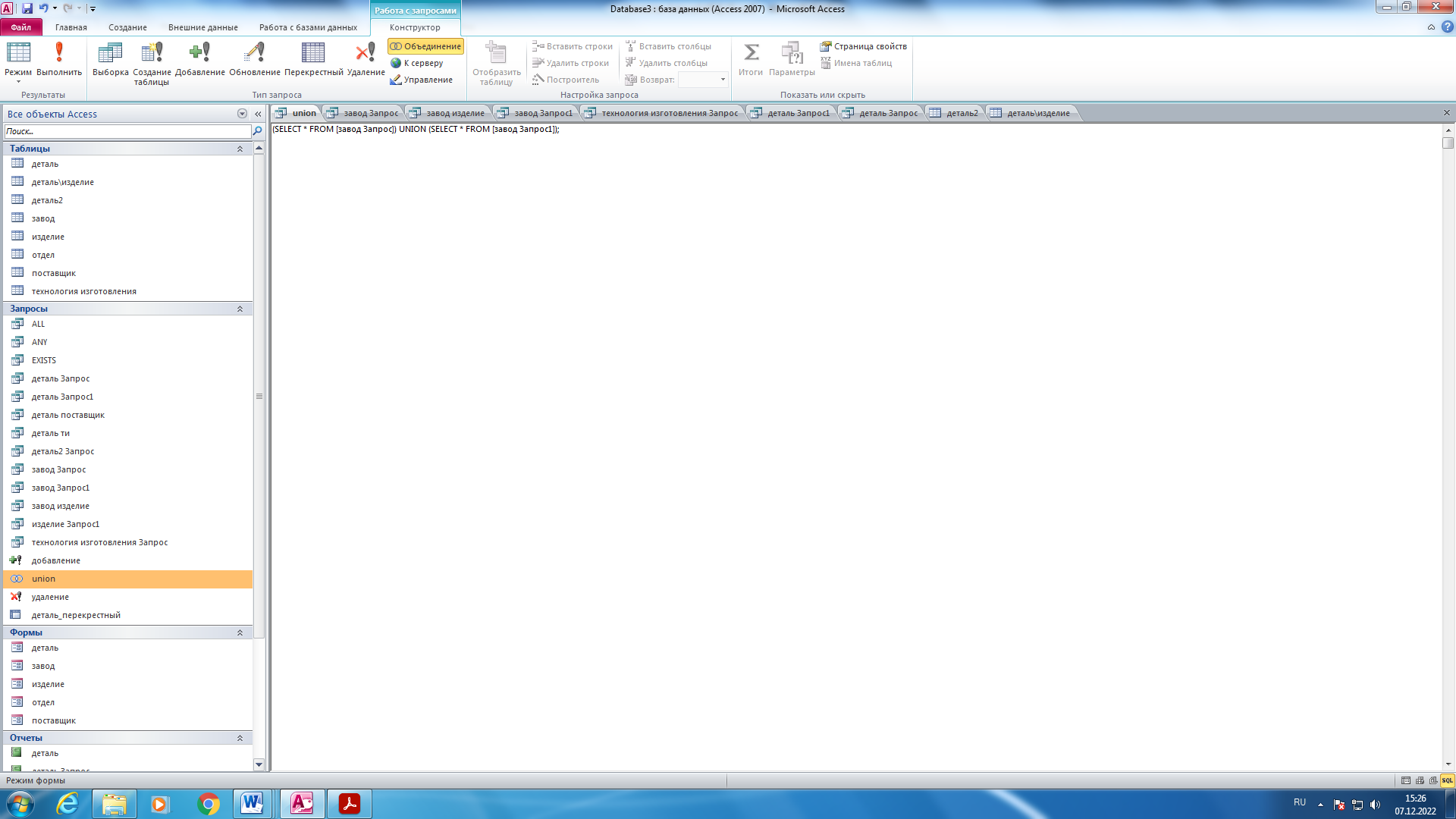Switch to завод изделие document tab
Viewport: 1456px width, 819px height.
pos(447,113)
